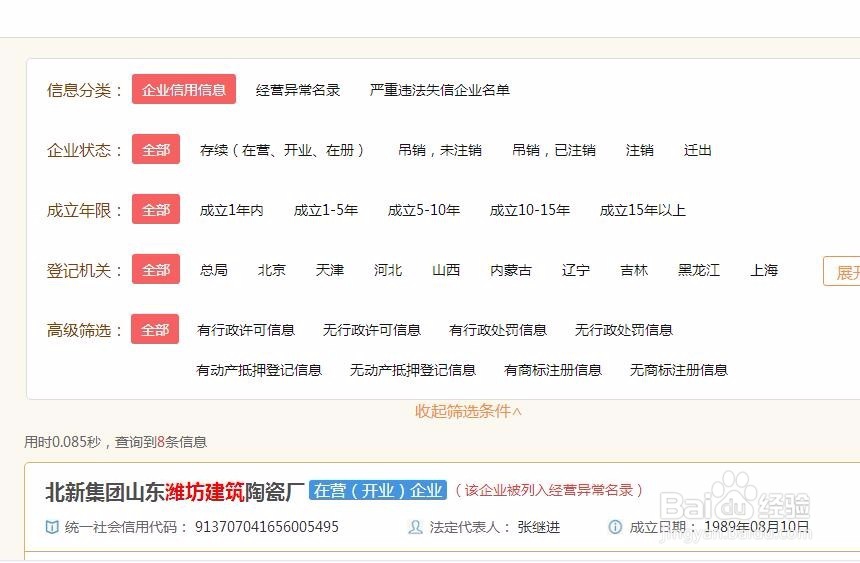Click the query result count text 查询到8条信息

point(161,442)
